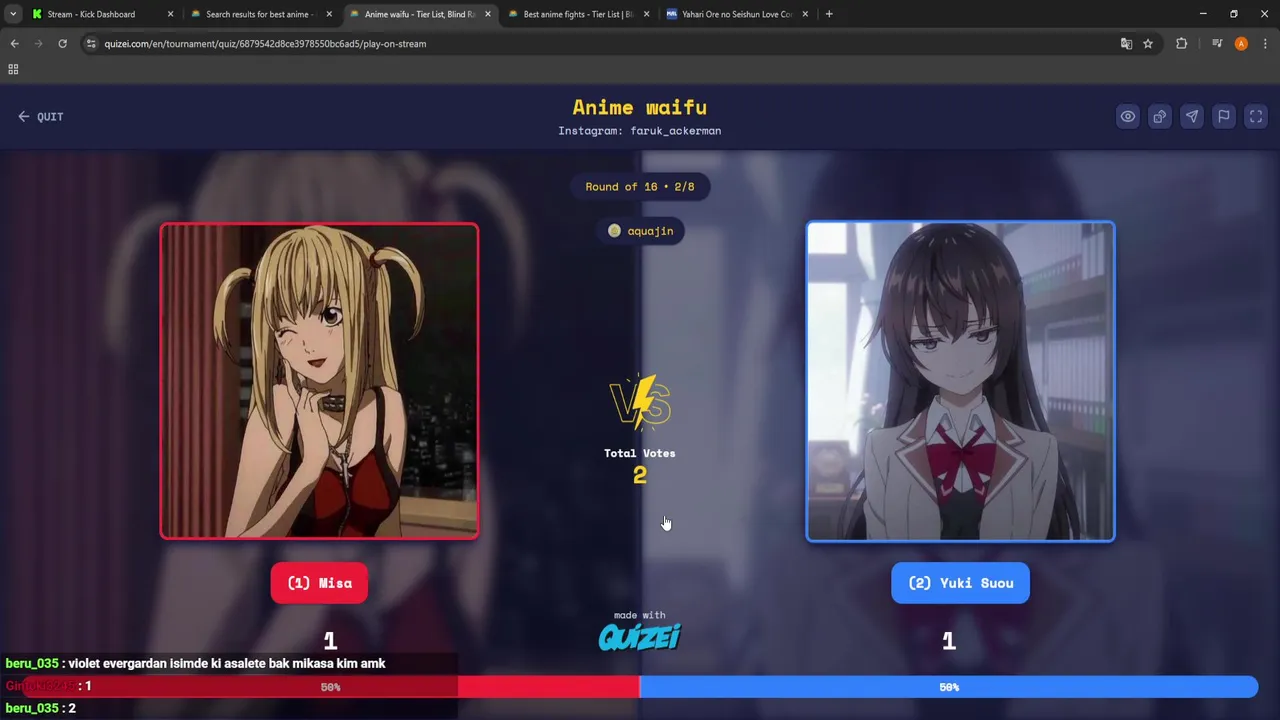Click the beru_035 : 2 chat message
The height and width of the screenshot is (720, 1280).
(x=40, y=708)
